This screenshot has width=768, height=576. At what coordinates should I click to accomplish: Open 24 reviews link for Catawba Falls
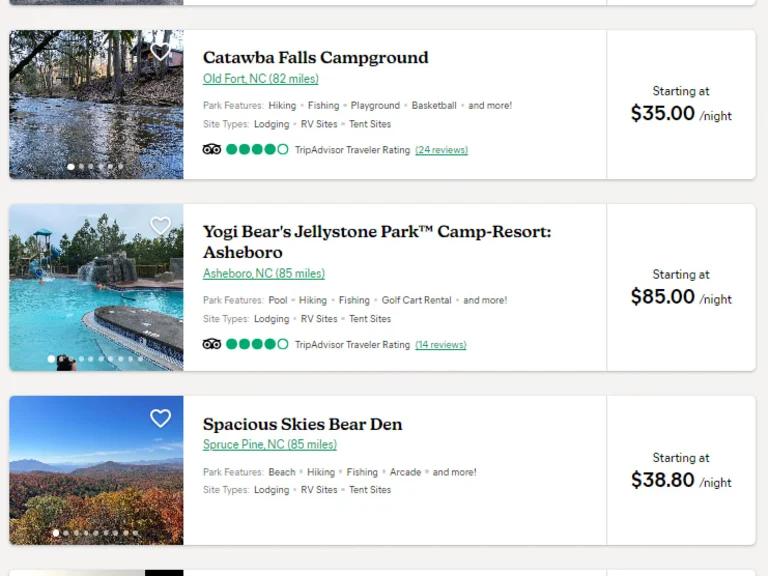tap(441, 150)
